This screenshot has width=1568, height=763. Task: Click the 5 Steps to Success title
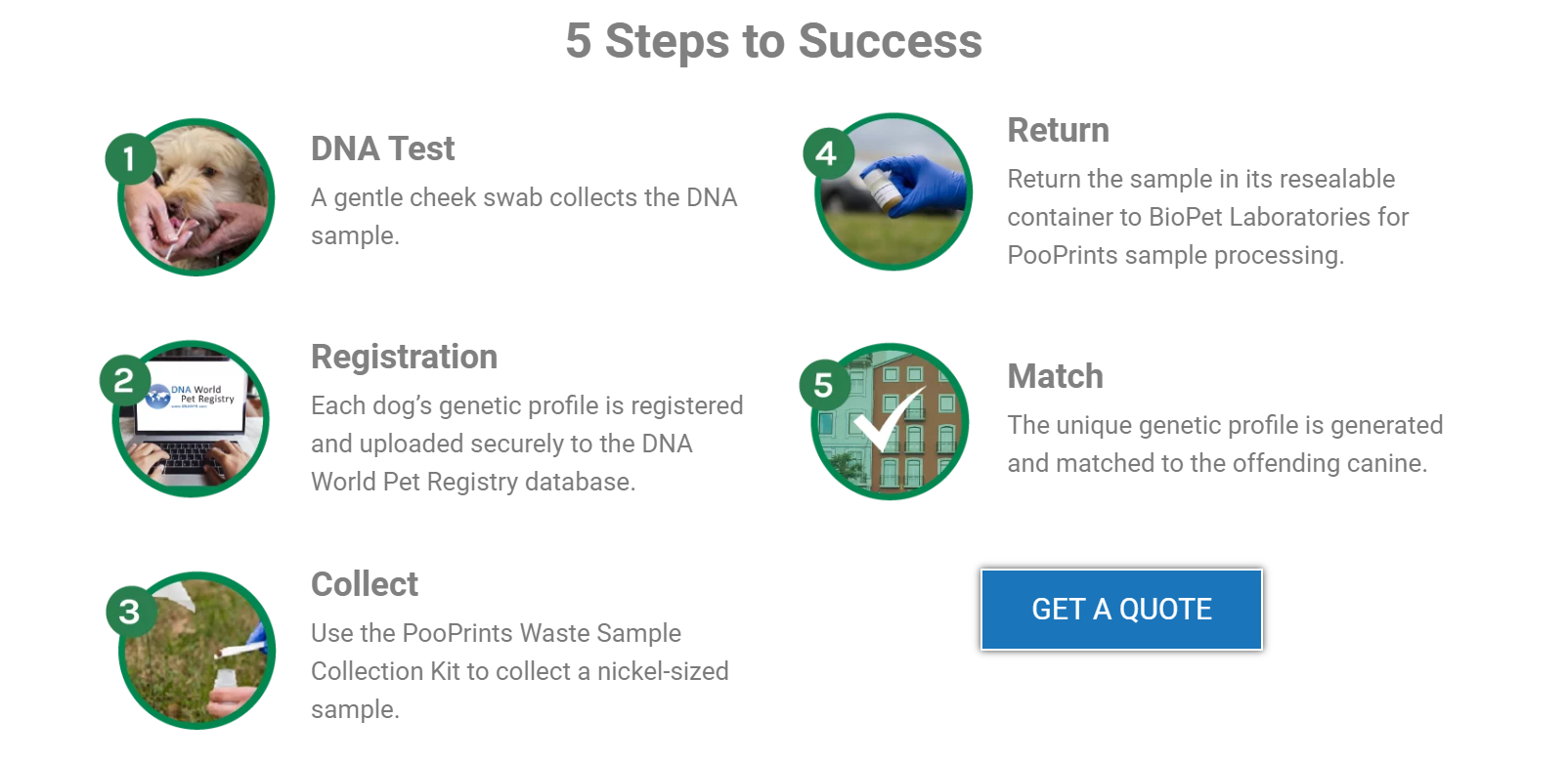(x=773, y=41)
